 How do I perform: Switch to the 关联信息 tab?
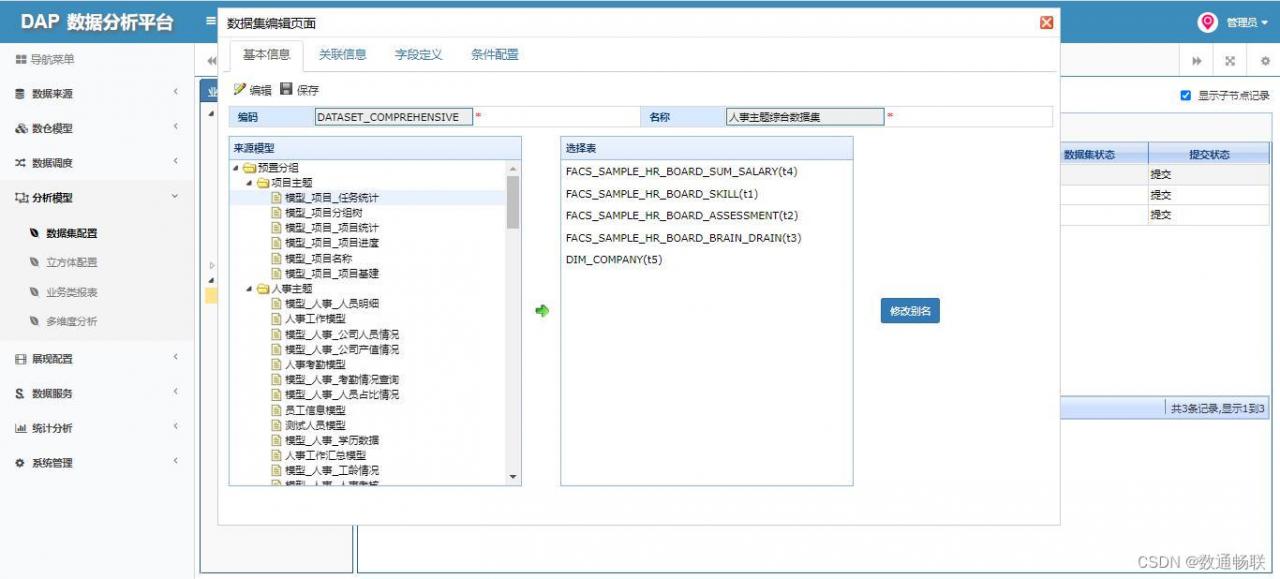coord(343,55)
